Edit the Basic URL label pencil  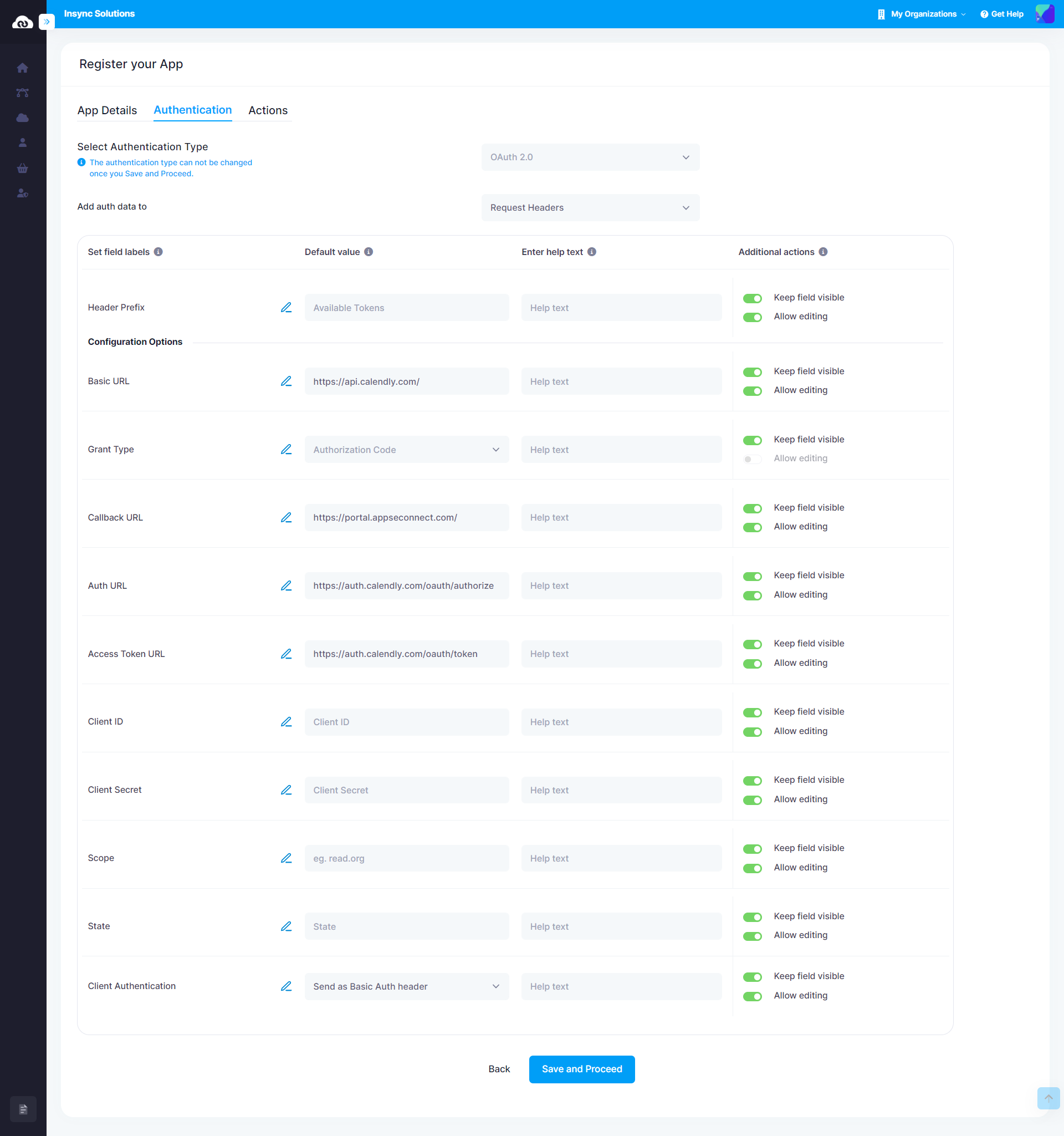(x=286, y=381)
